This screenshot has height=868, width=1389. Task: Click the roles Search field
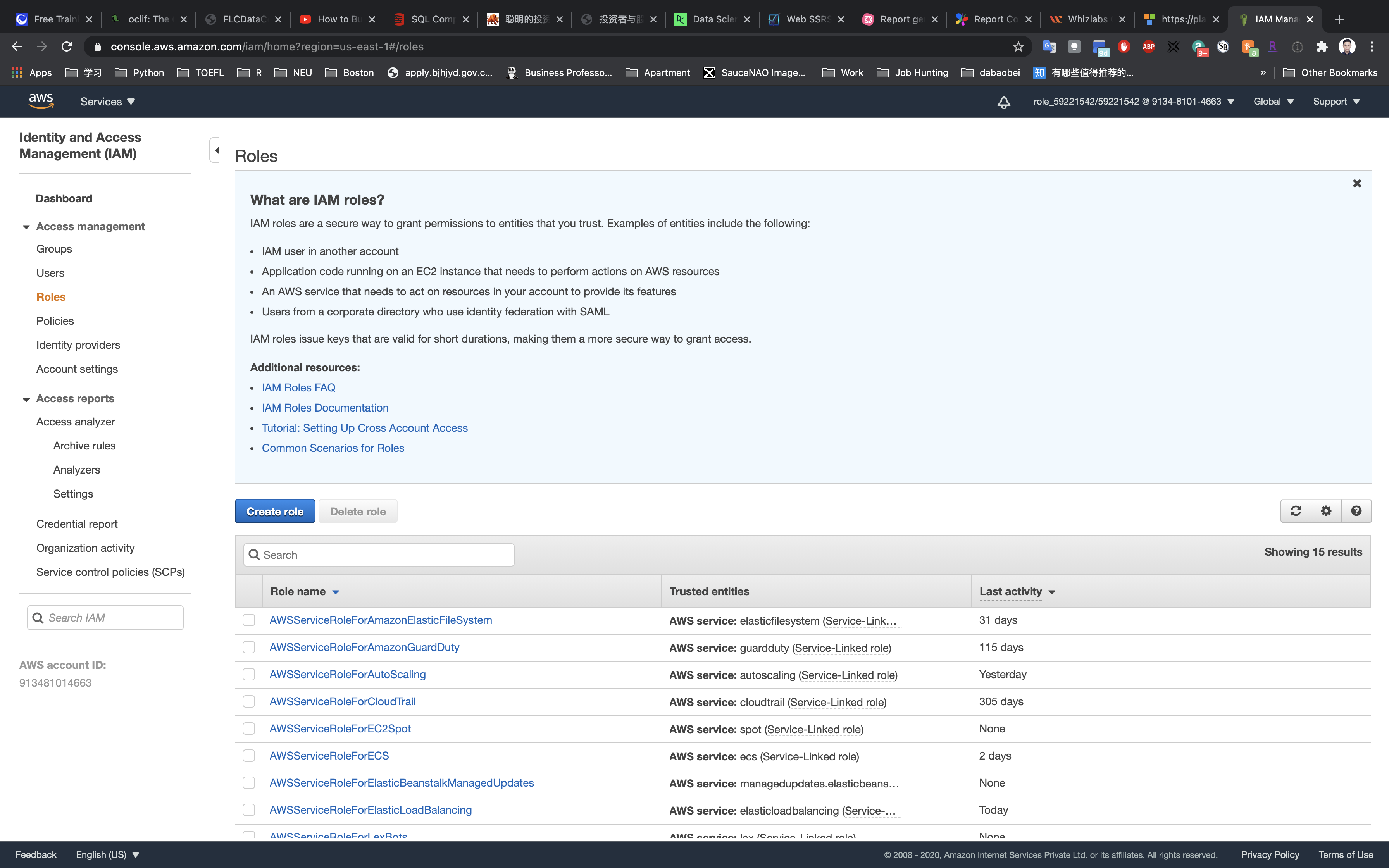click(x=379, y=555)
